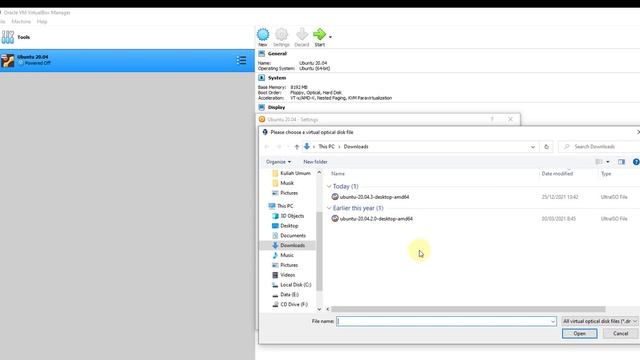Open virtual optical disk file type dropdown
Viewport: 640px width, 360px height.
pyautogui.click(x=600, y=322)
